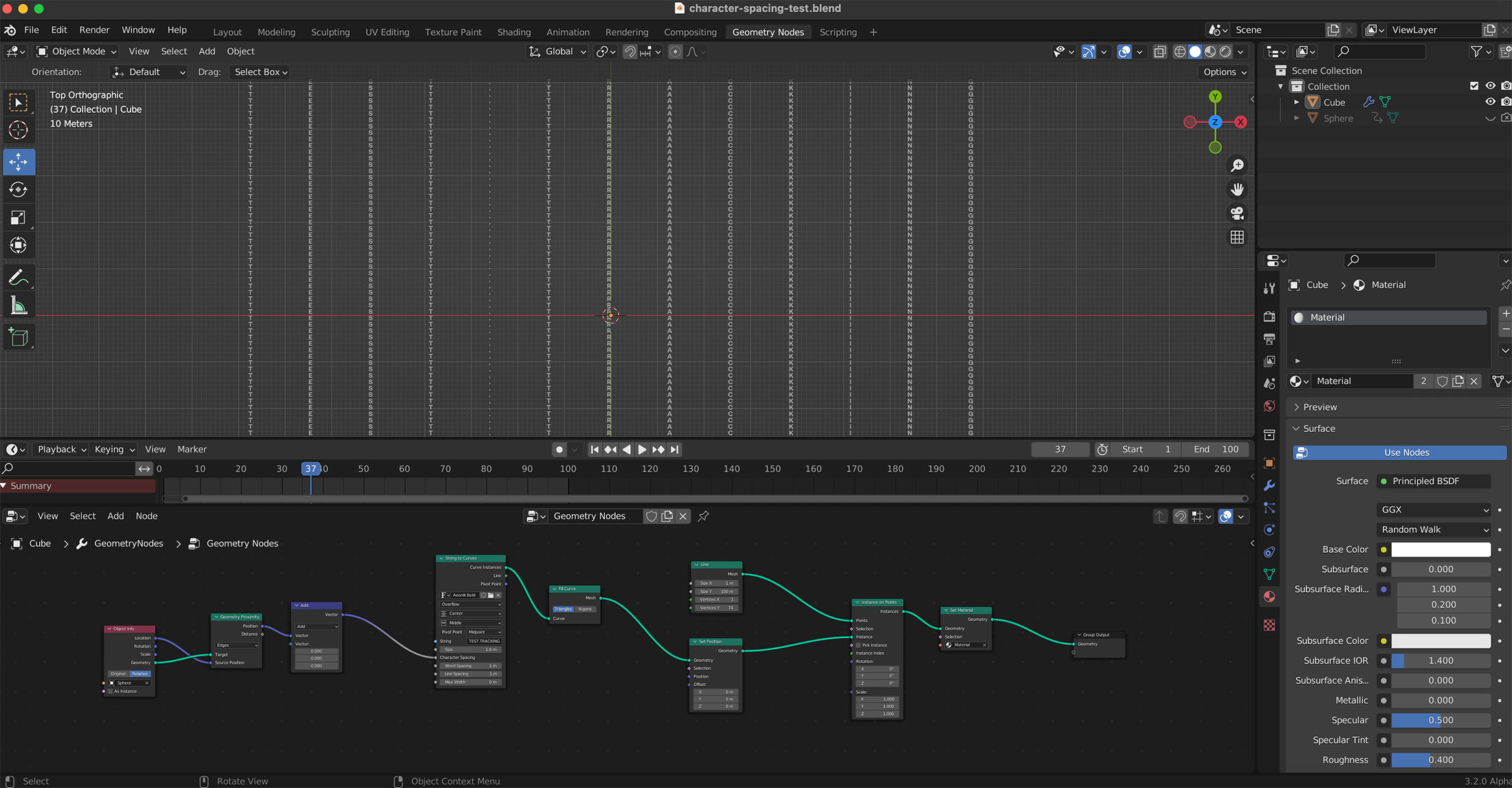Click the Scripting workspace tab
This screenshot has height=788, width=1512.
coord(839,32)
